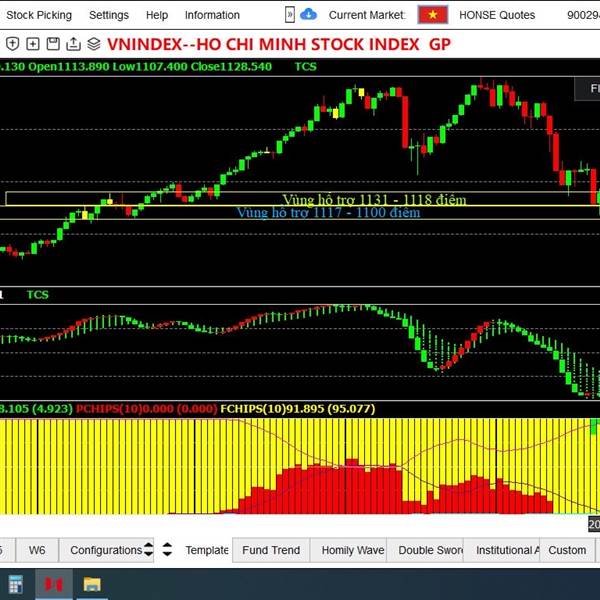This screenshot has height=600, width=600.
Task: Select the Fund Trend template
Action: (x=271, y=550)
